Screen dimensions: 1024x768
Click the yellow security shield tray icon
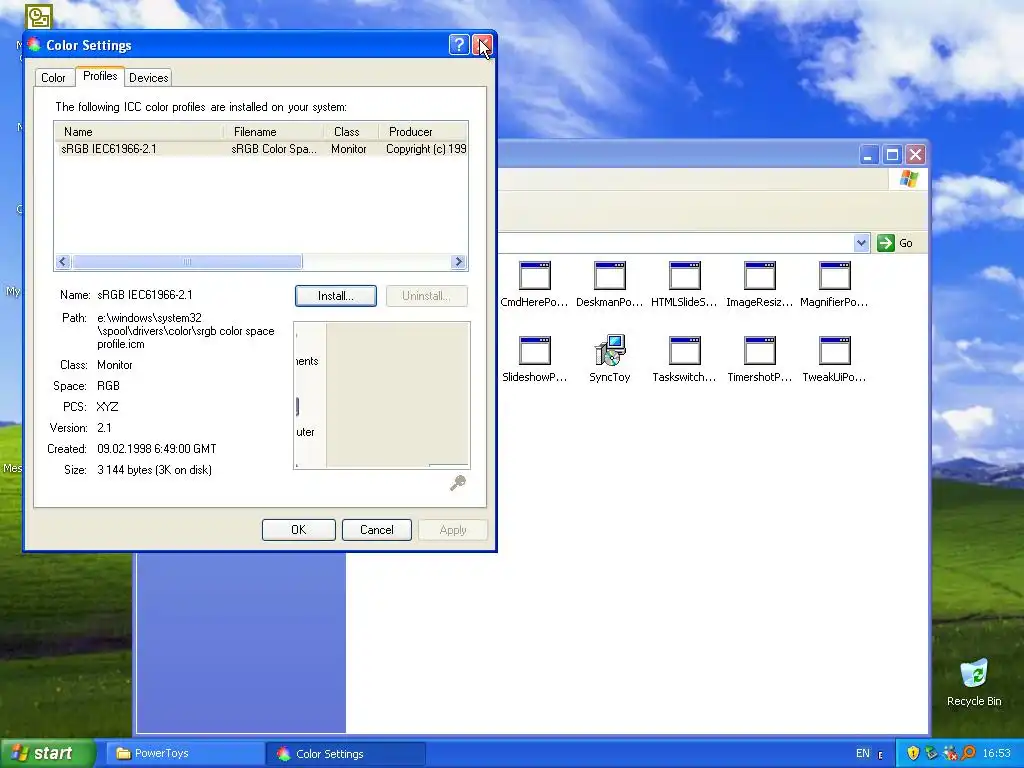pos(913,754)
